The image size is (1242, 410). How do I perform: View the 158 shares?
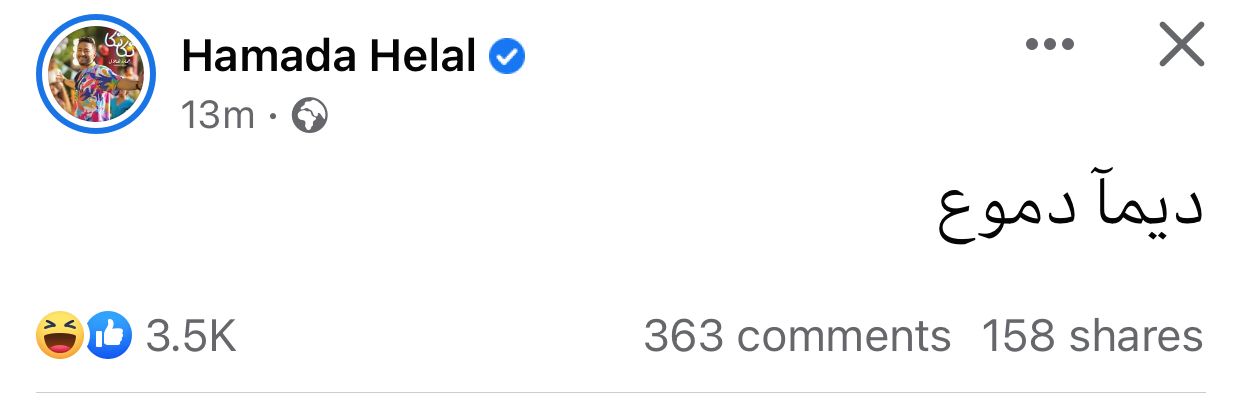point(1092,336)
